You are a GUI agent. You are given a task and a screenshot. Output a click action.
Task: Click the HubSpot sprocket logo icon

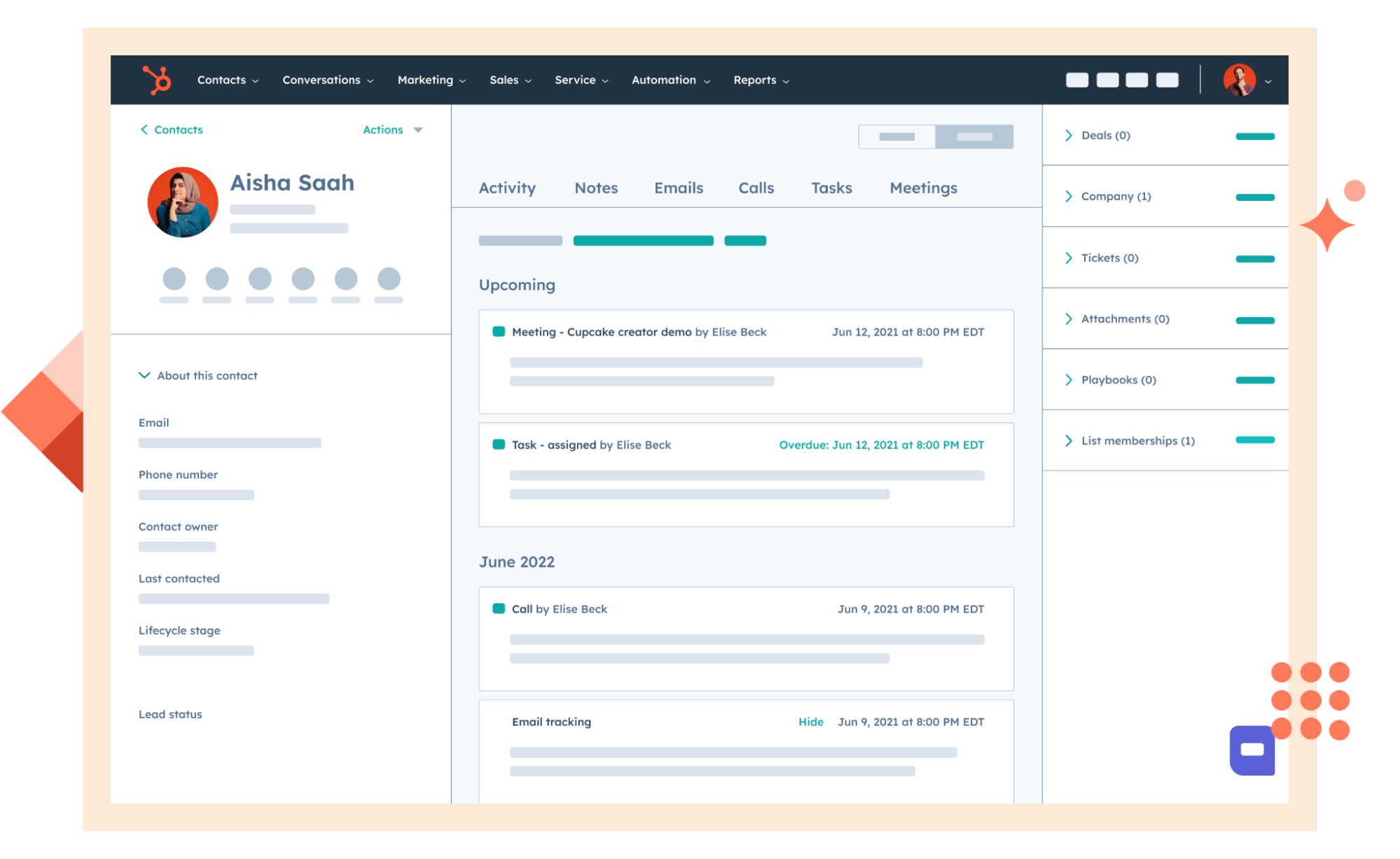[x=156, y=80]
